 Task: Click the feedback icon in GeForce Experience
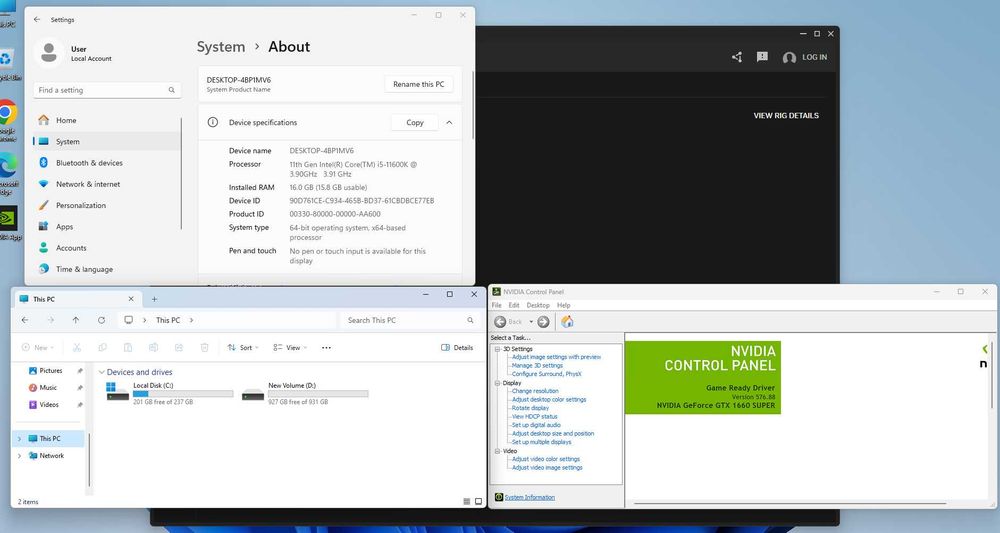click(762, 57)
